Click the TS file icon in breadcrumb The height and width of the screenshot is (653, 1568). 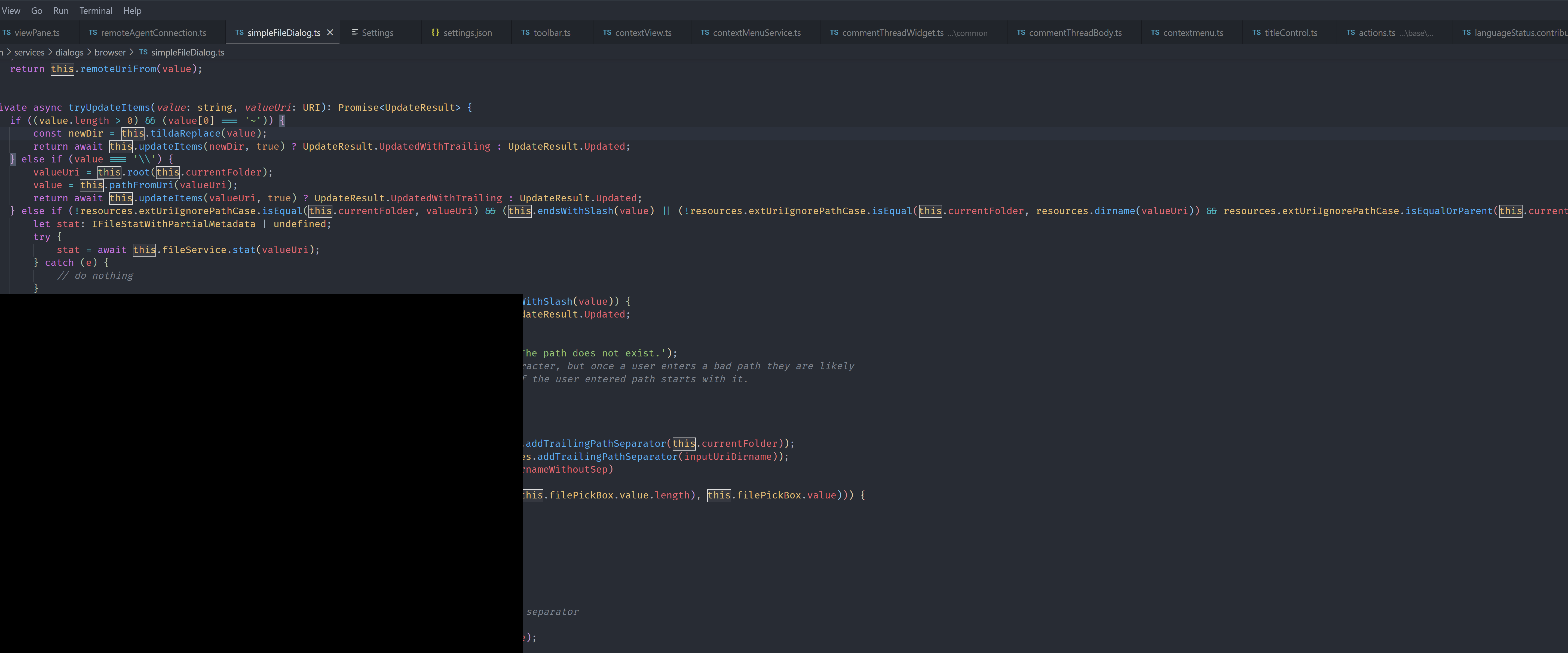tap(143, 52)
